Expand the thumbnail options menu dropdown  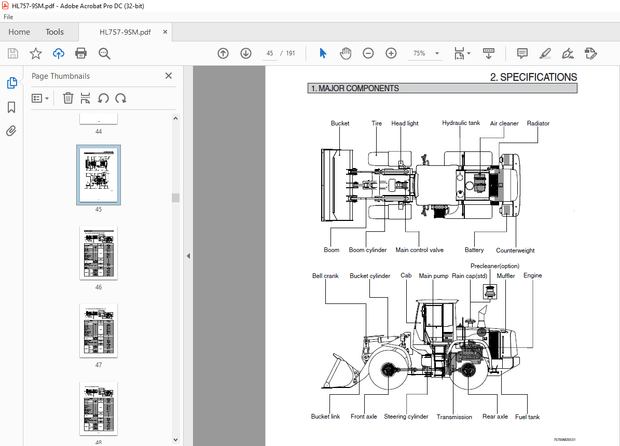tap(41, 98)
